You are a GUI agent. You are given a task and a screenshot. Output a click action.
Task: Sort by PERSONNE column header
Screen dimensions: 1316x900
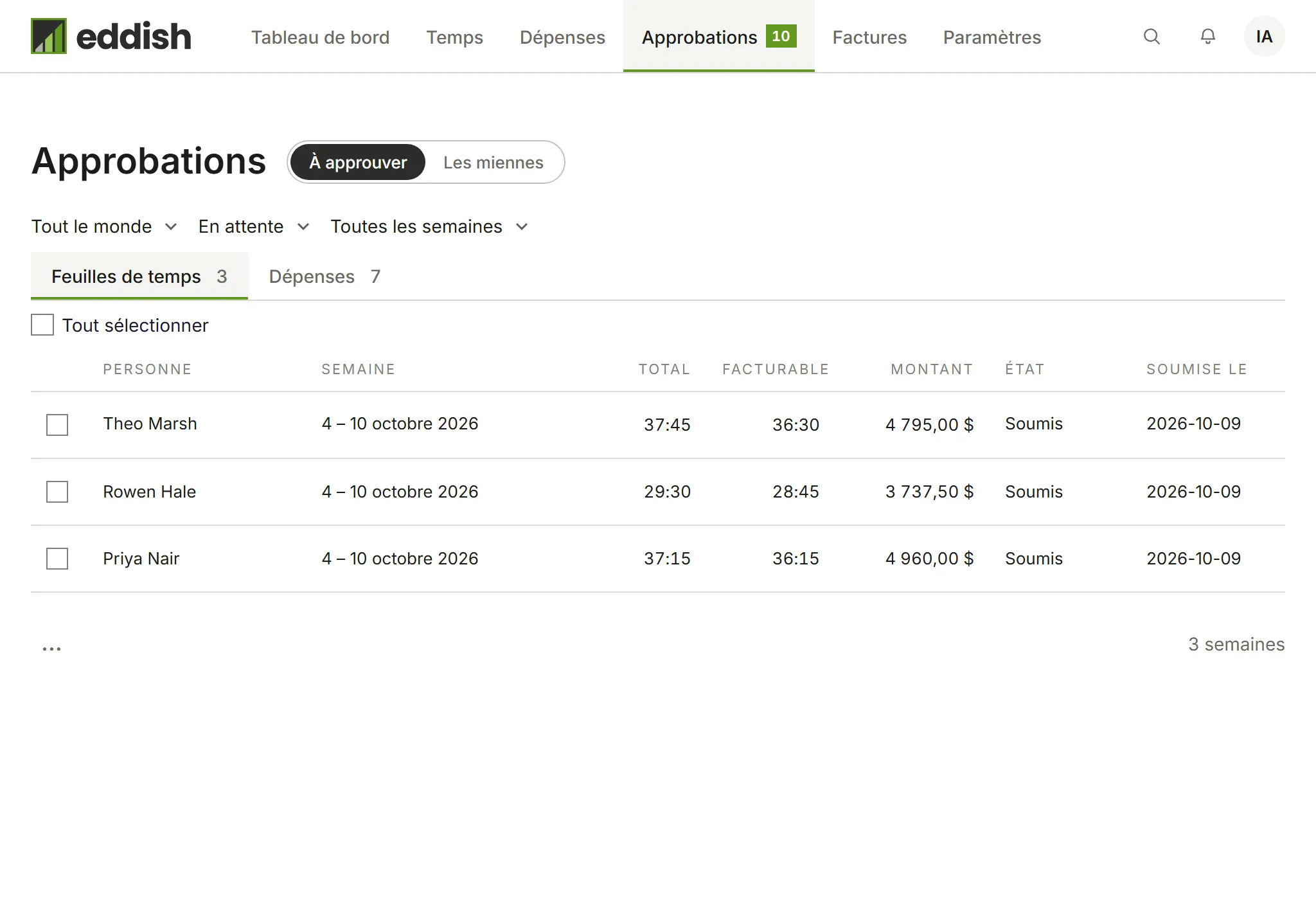147,369
